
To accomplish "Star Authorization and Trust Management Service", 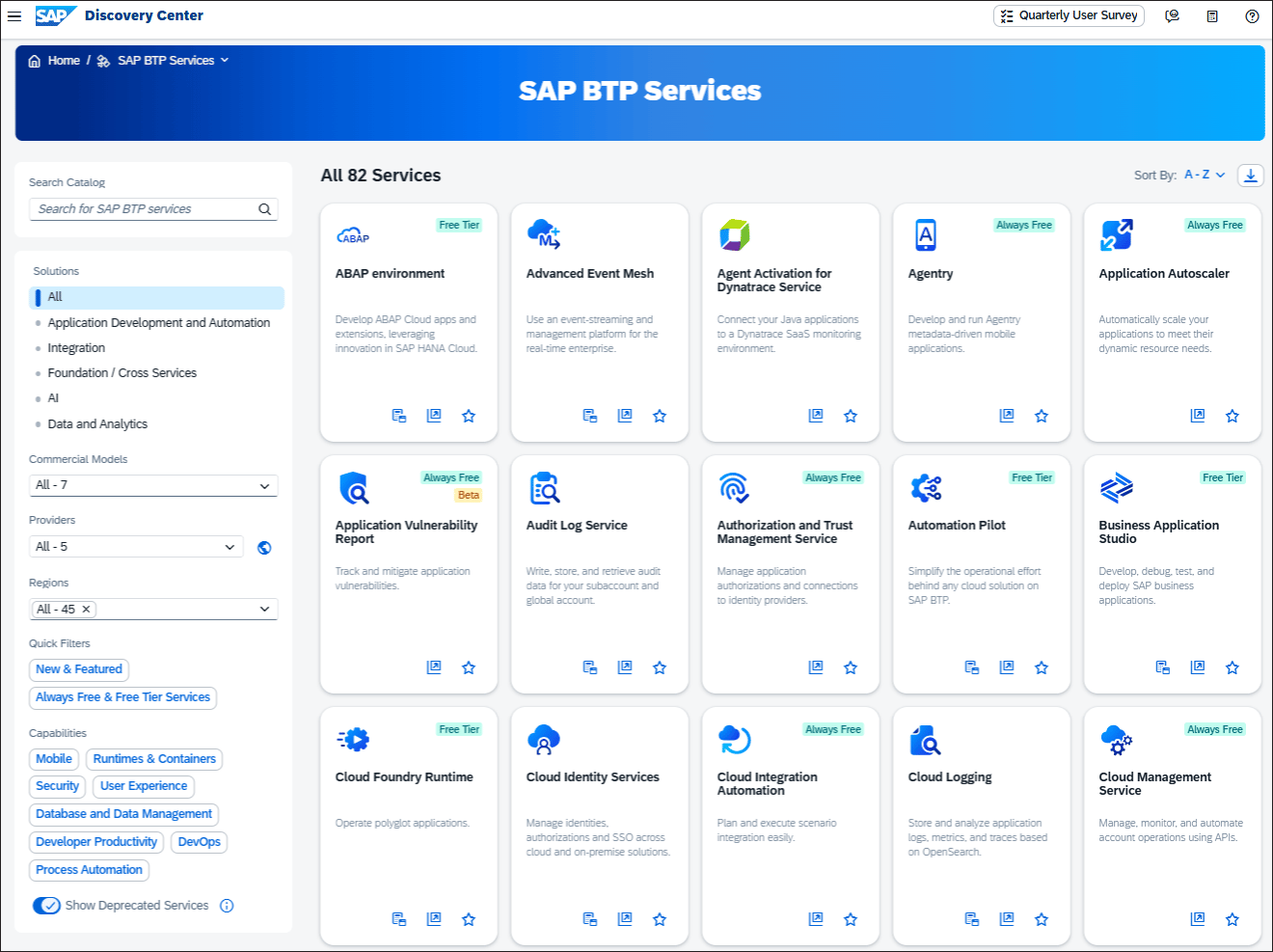I will tap(851, 667).
